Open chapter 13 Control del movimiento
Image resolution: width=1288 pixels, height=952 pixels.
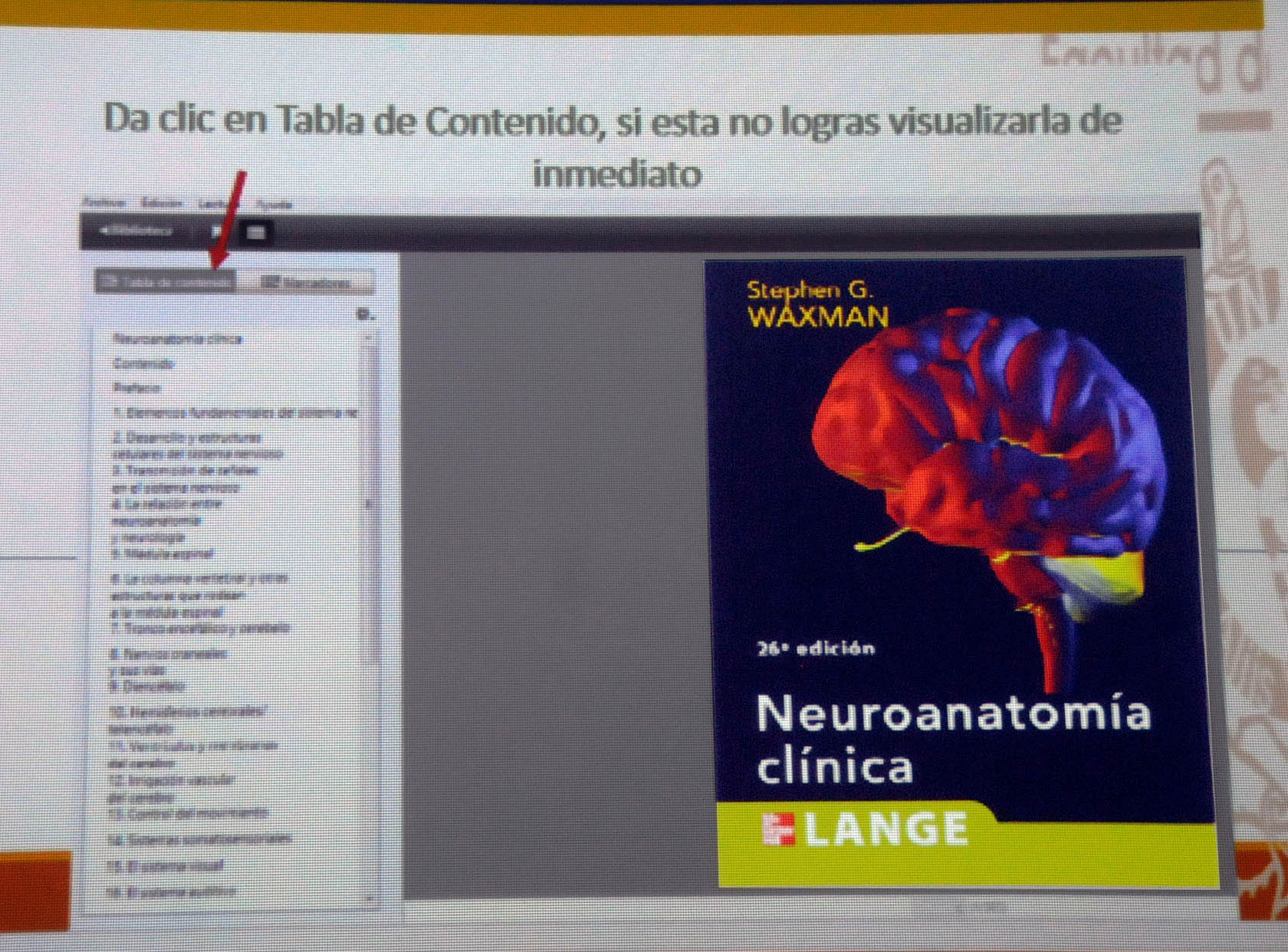coord(188,812)
